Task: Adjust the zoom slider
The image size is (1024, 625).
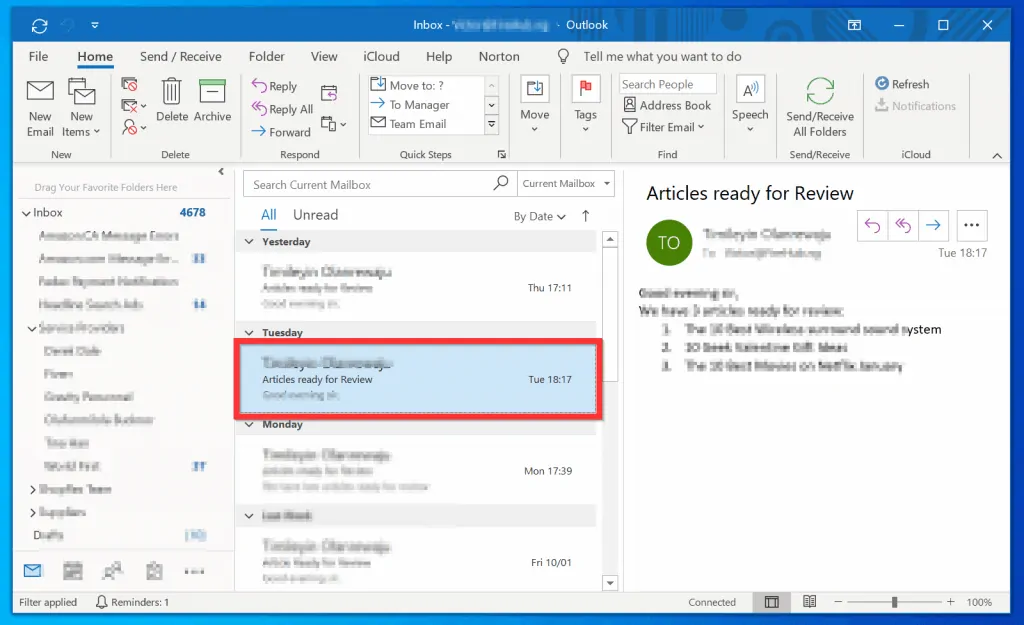Action: pos(893,602)
